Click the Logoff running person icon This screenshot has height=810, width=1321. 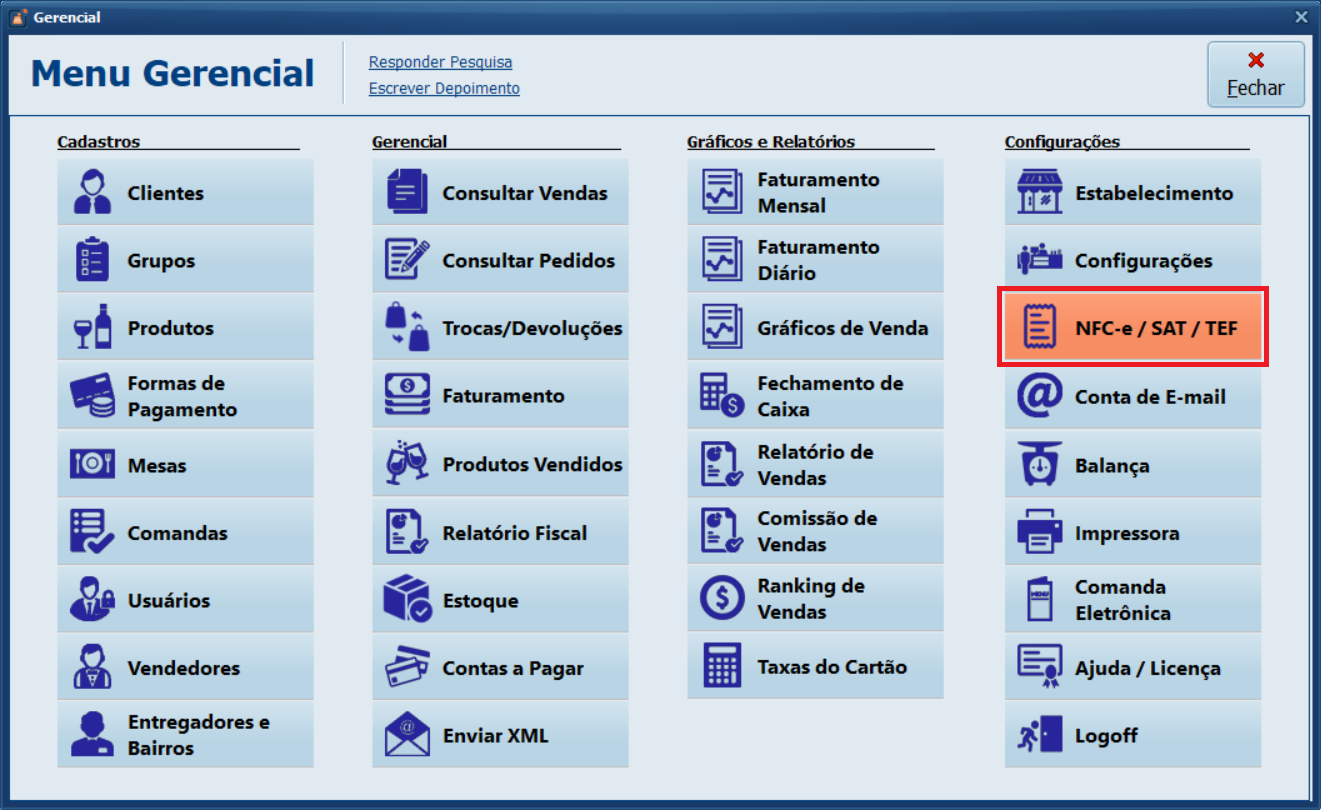(x=1039, y=736)
